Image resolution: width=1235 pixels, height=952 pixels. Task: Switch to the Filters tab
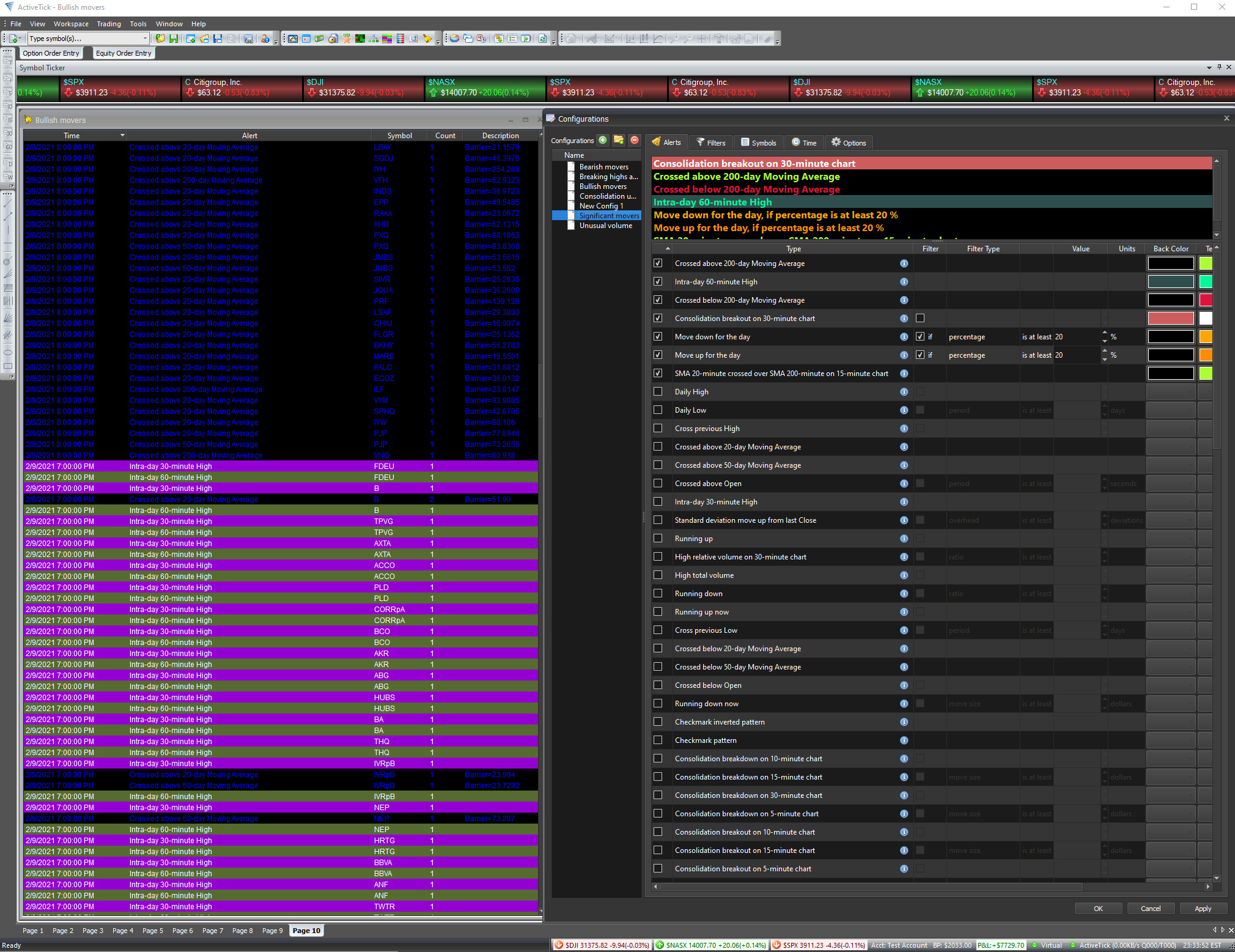[x=711, y=142]
